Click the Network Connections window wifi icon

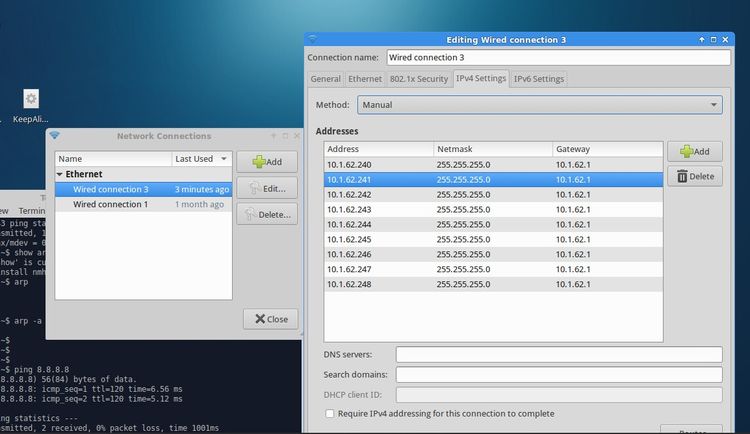55,135
